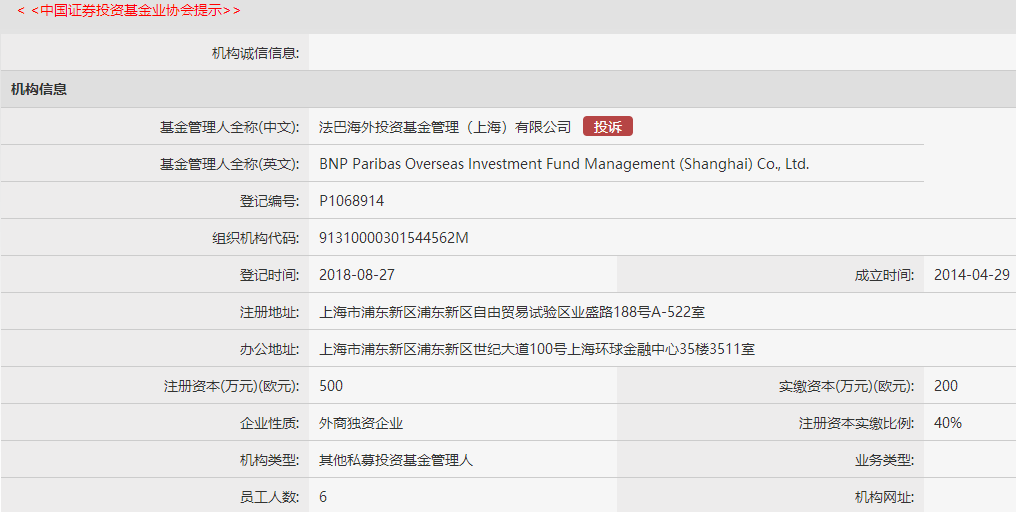Click the 实缴资本(万元)(欧元) label
1016x512 pixels.
pos(846,386)
